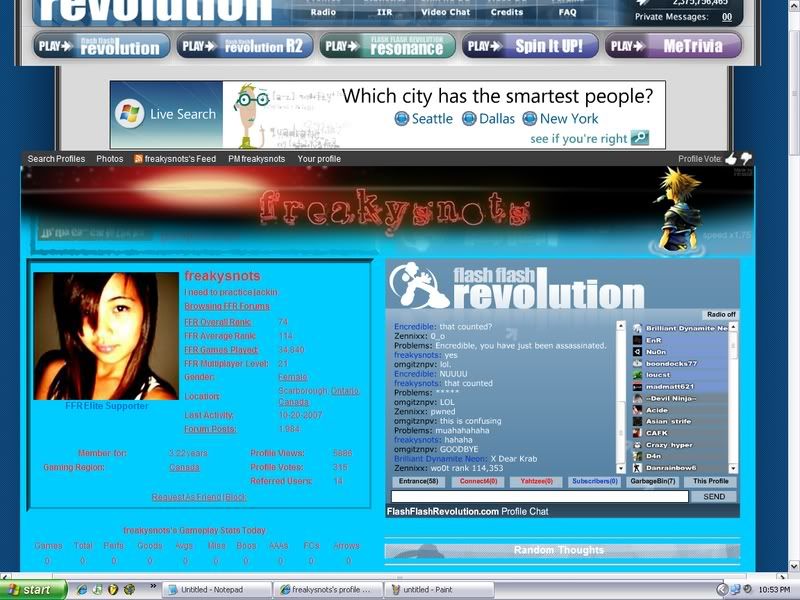
Task: Expand hidden quick launch icons chevron
Action: click(x=153, y=587)
